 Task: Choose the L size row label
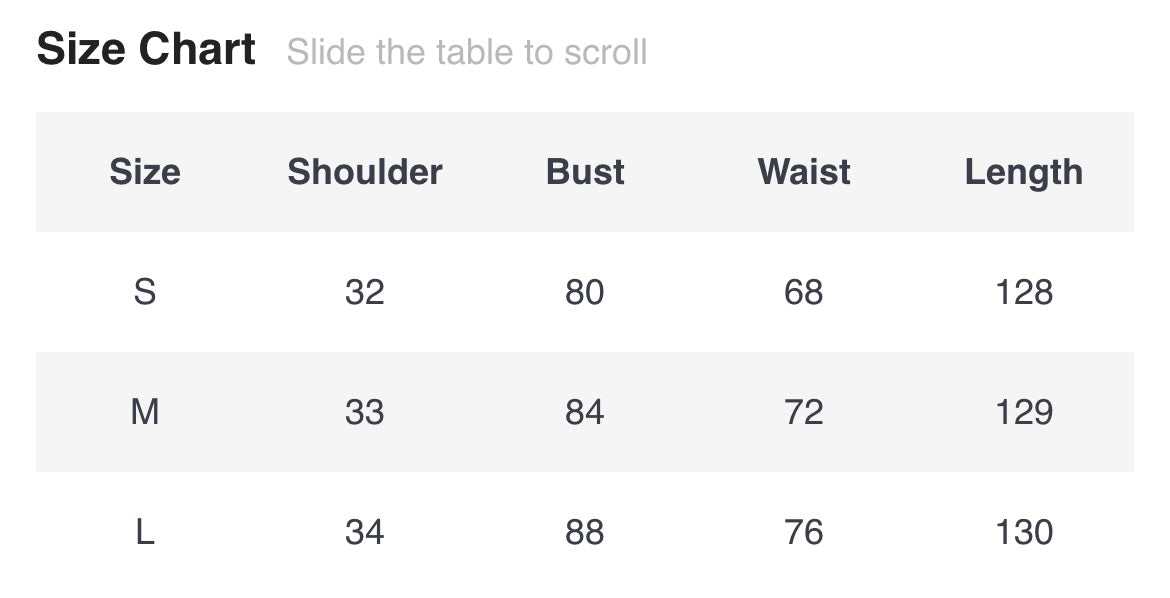pos(145,532)
